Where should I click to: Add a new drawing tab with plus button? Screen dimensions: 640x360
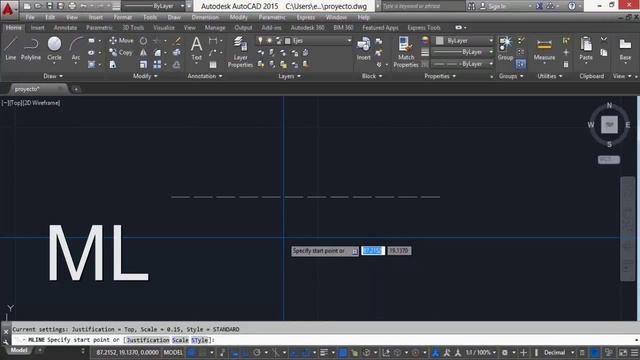point(76,89)
